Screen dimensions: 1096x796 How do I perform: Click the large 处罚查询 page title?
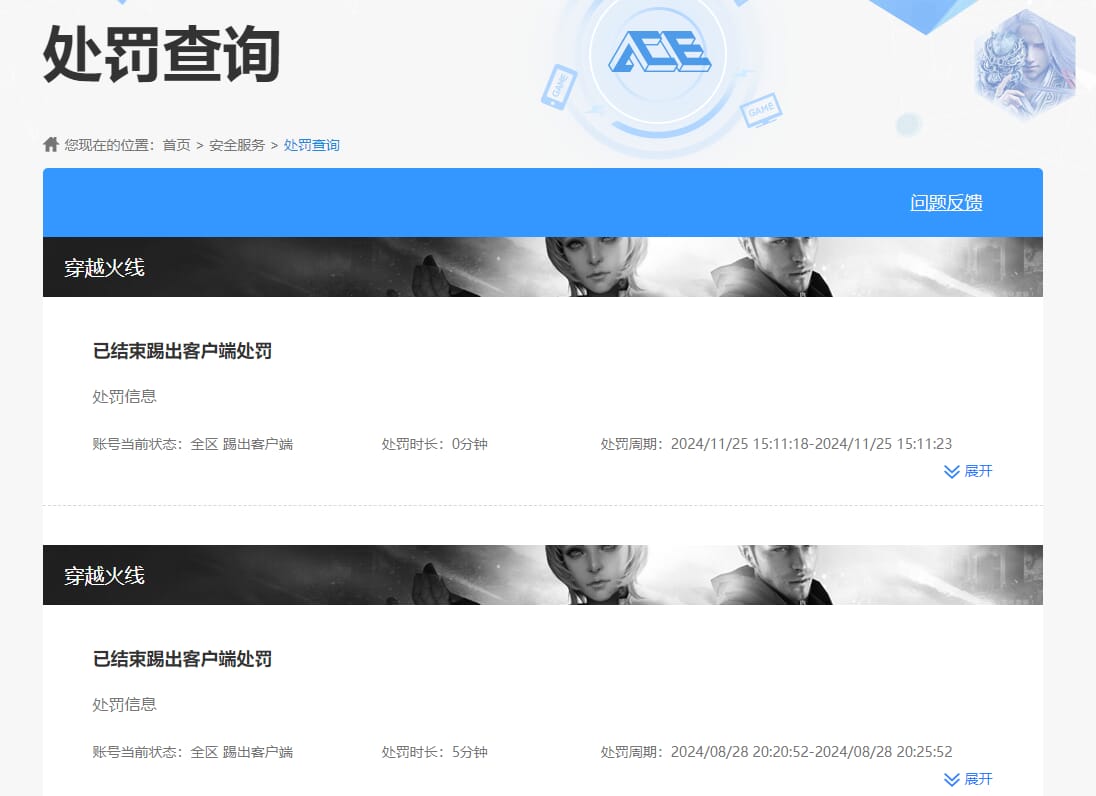pos(161,54)
